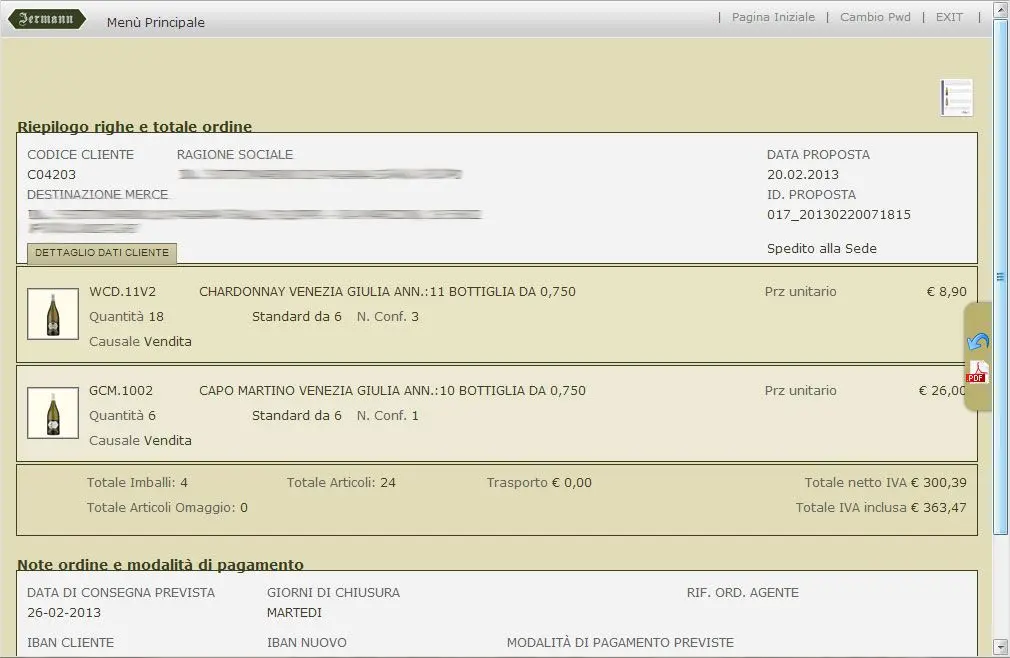
Task: Click the RIF. ORD. AGENTE label
Action: coord(743,593)
